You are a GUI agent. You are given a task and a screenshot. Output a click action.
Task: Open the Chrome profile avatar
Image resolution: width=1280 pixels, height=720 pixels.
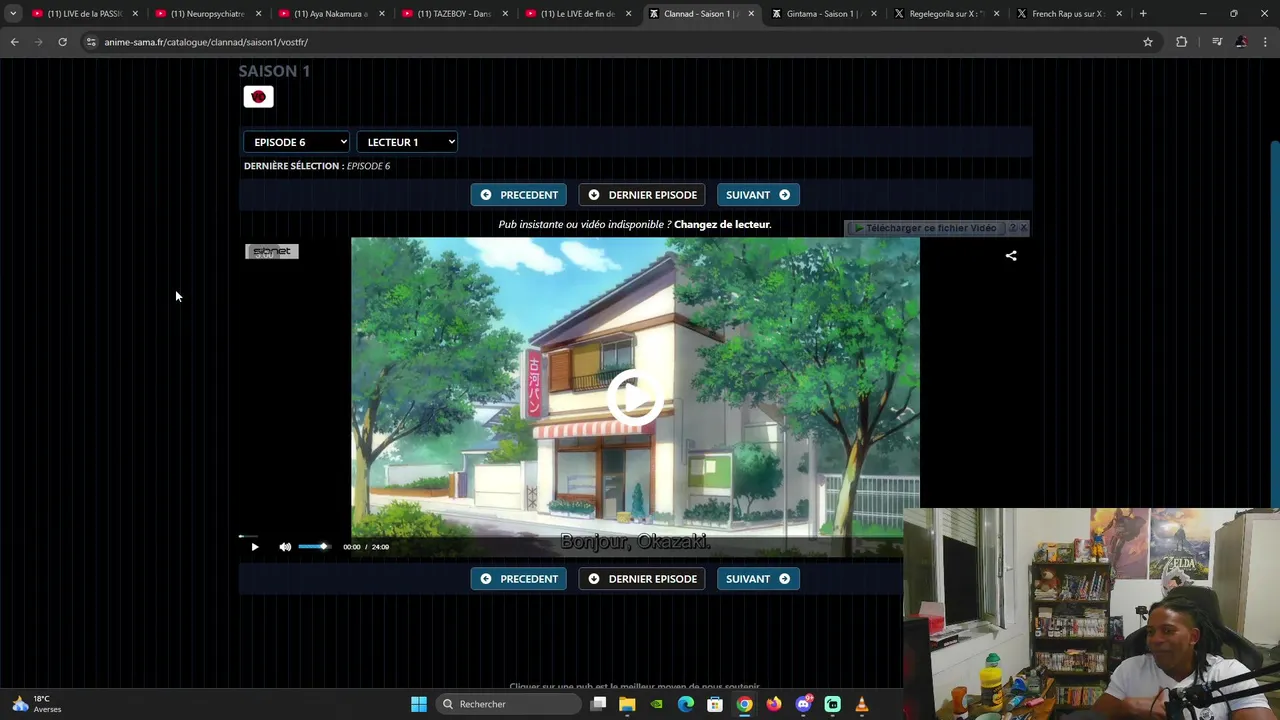coord(1241,42)
